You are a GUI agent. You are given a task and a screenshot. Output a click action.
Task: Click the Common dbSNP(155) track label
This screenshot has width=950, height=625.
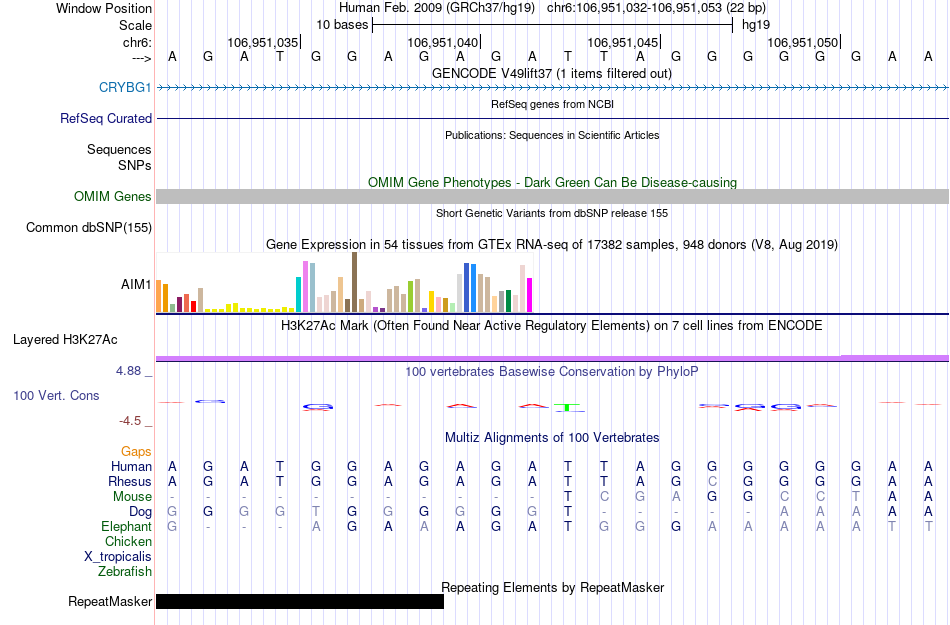pyautogui.click(x=88, y=228)
